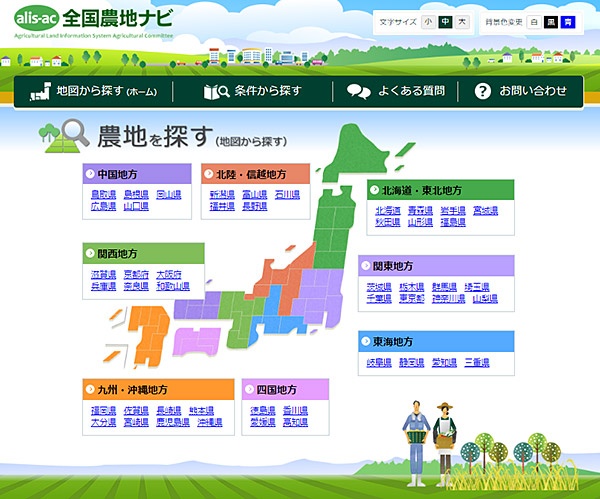This screenshot has width=600, height=499.
Task: Open the 山梨県 link
Action: point(485,298)
